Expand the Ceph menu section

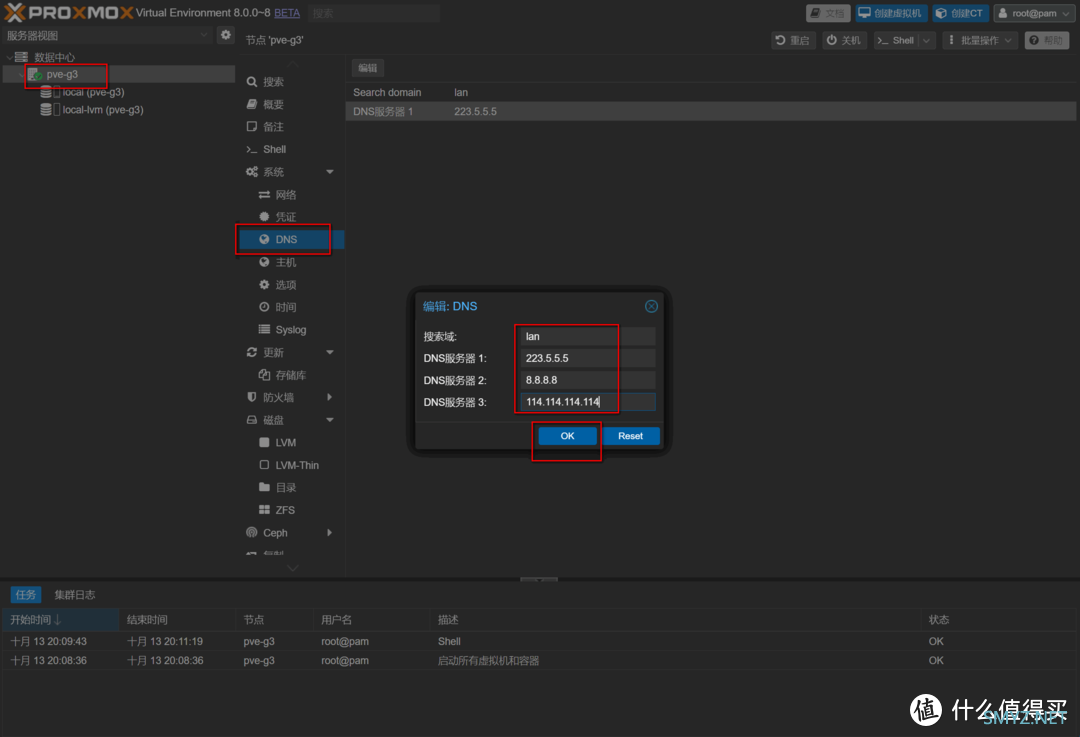[329, 533]
